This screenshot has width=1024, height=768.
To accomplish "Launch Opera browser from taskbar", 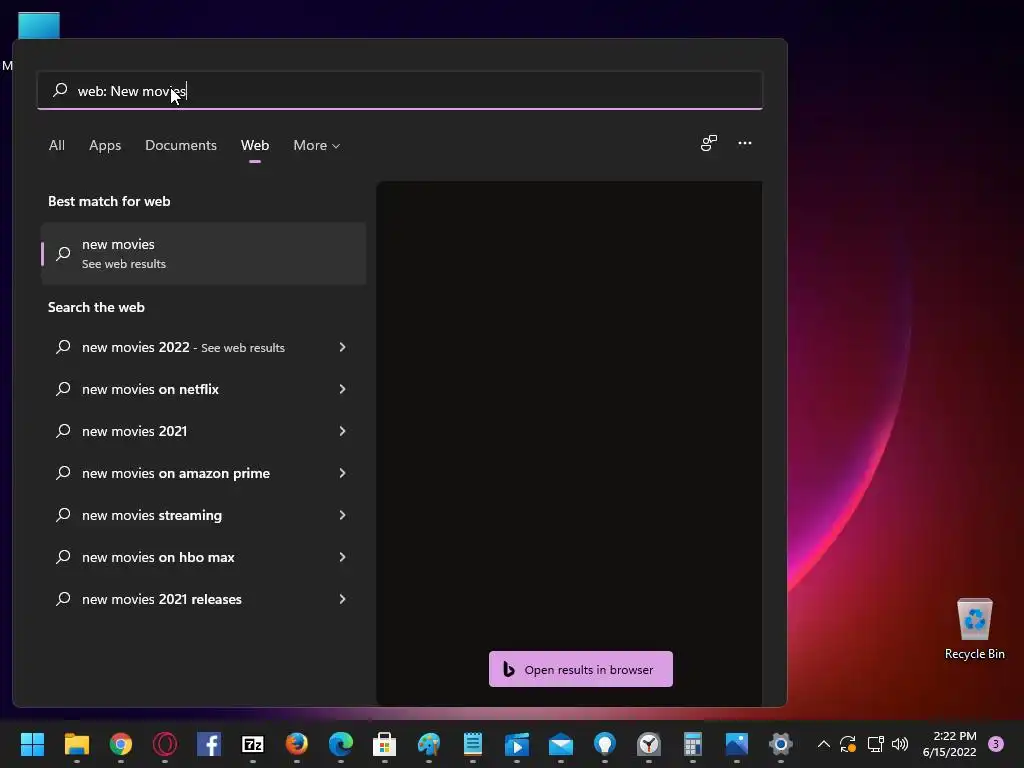I will [x=165, y=744].
